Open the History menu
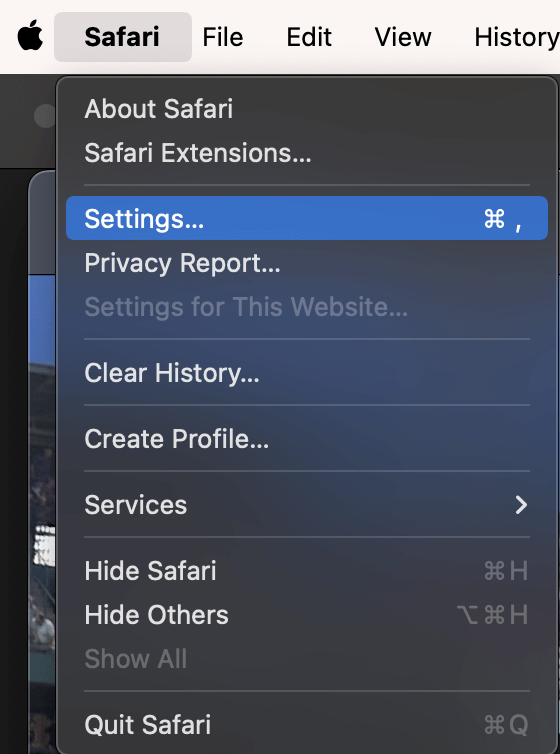This screenshot has height=754, width=560. 517,37
